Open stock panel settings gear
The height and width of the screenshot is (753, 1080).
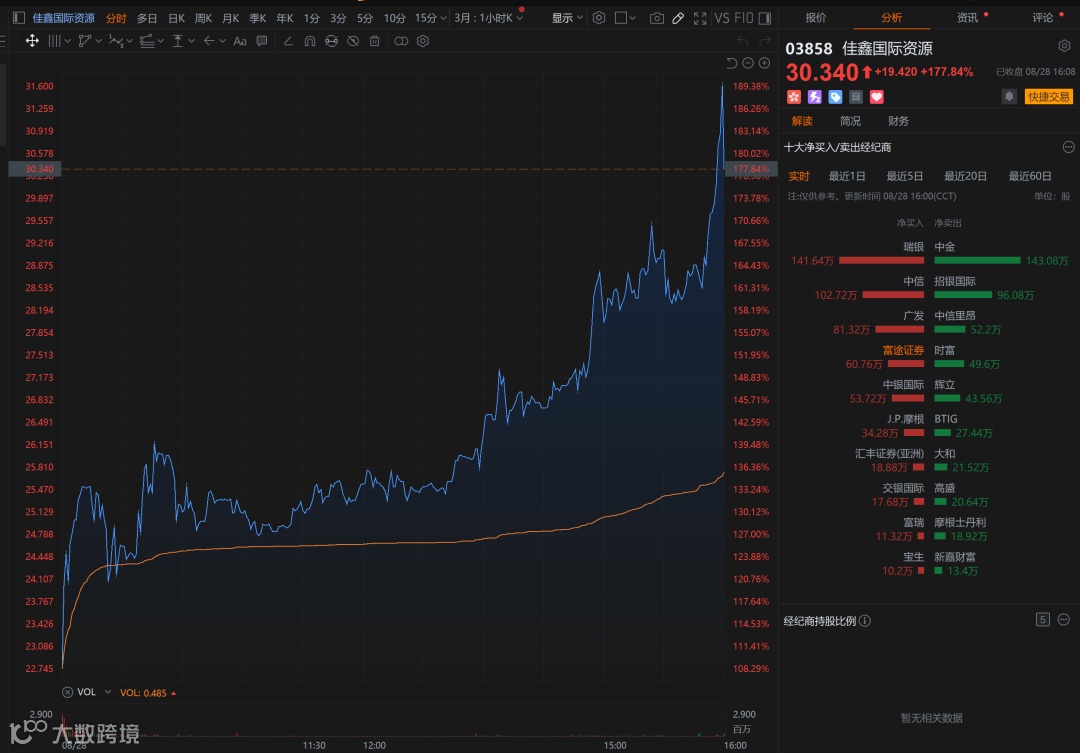pyautogui.click(x=1064, y=46)
